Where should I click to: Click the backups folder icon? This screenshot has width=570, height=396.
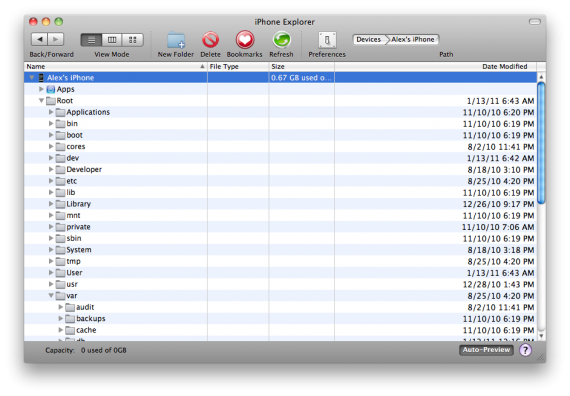coord(70,319)
